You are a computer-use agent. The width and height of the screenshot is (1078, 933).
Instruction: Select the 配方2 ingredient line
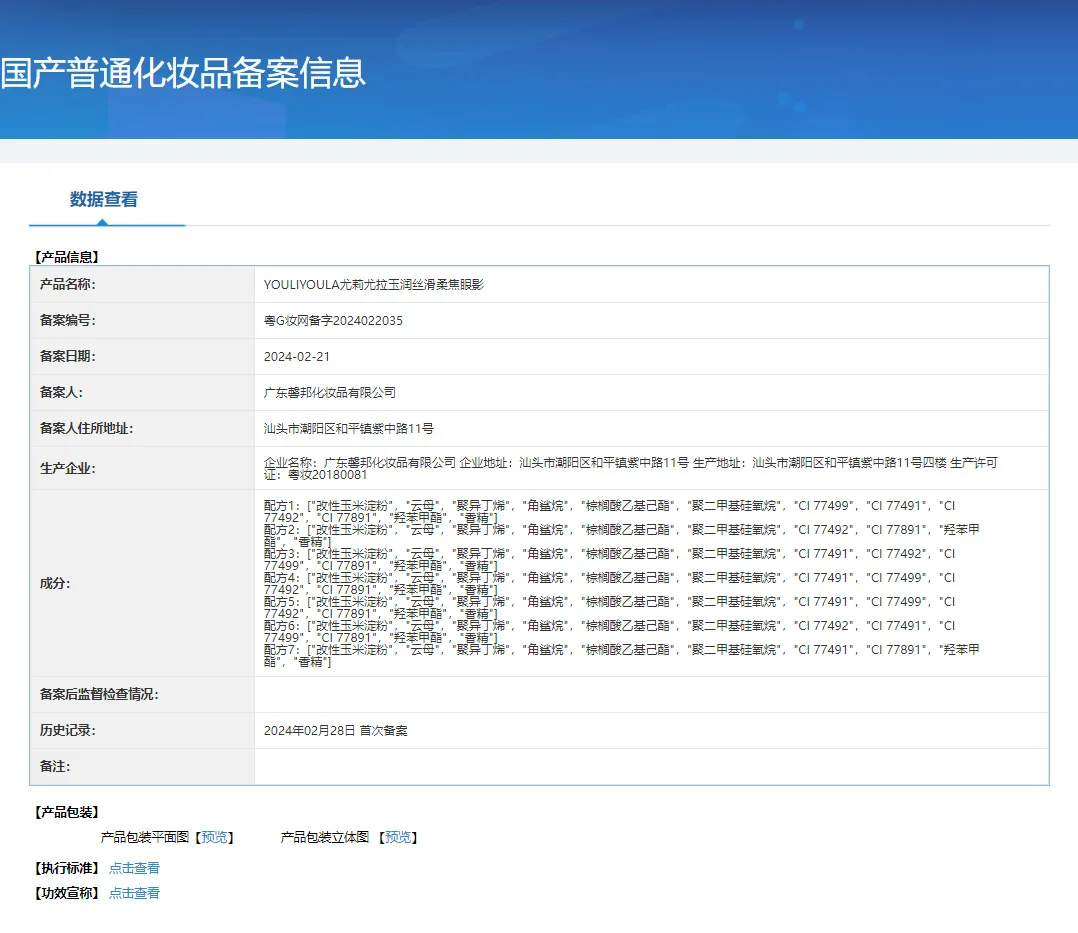point(622,536)
